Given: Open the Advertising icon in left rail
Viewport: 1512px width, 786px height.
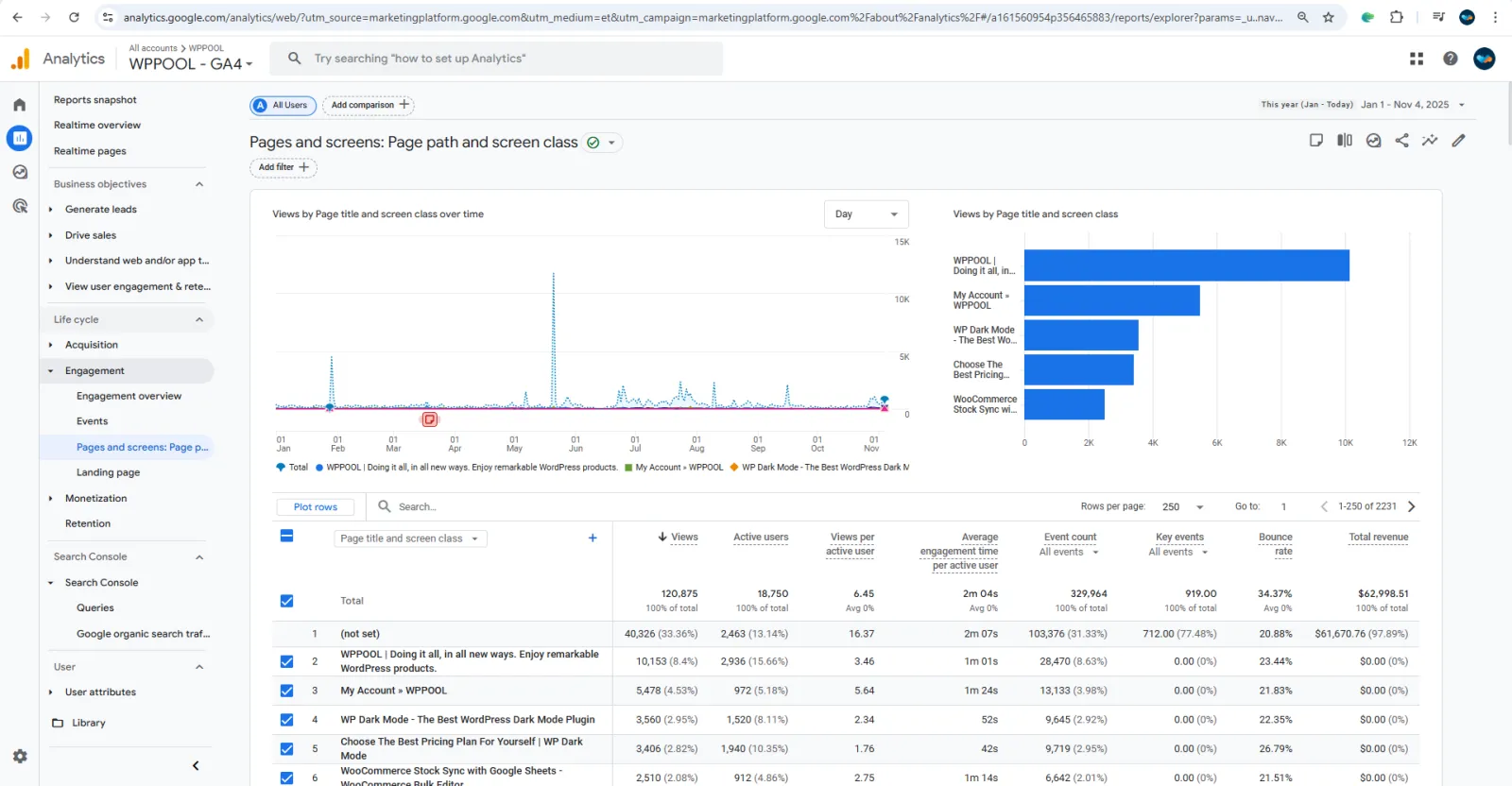Looking at the screenshot, I should pos(20,206).
